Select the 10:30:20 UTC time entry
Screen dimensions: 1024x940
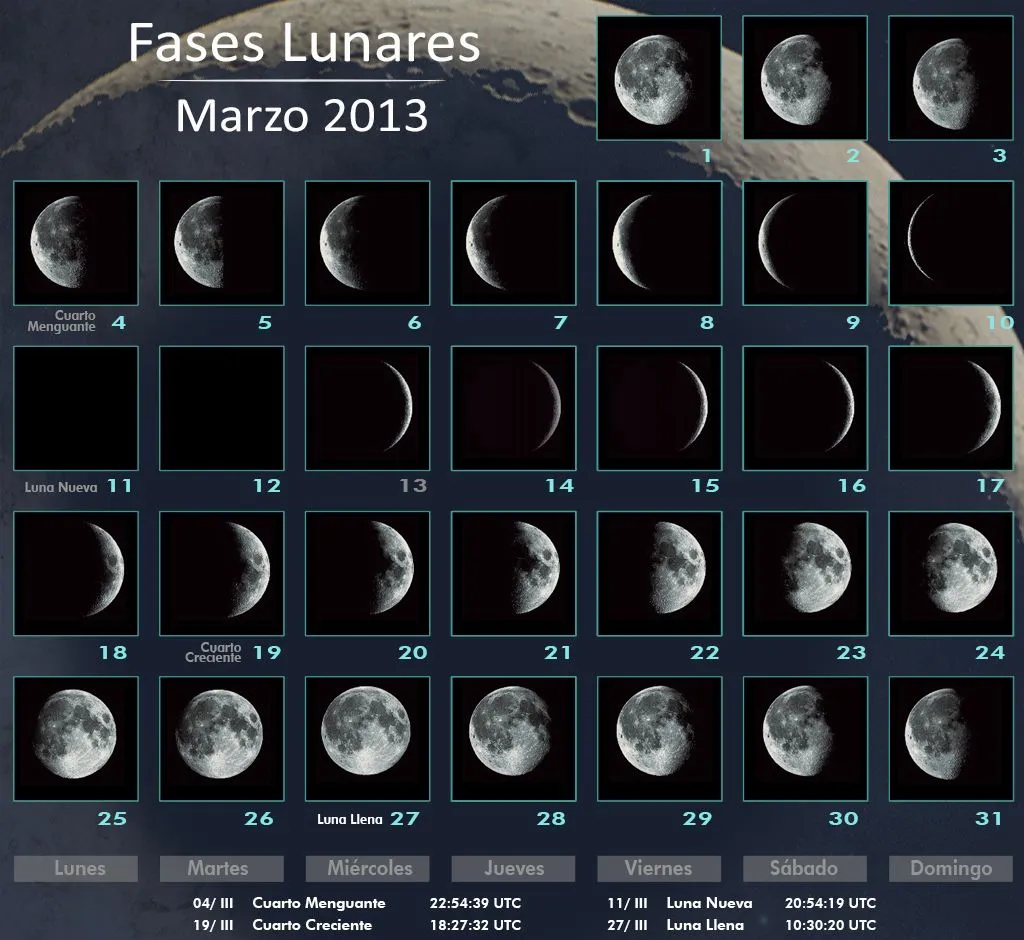pyautogui.click(x=830, y=925)
